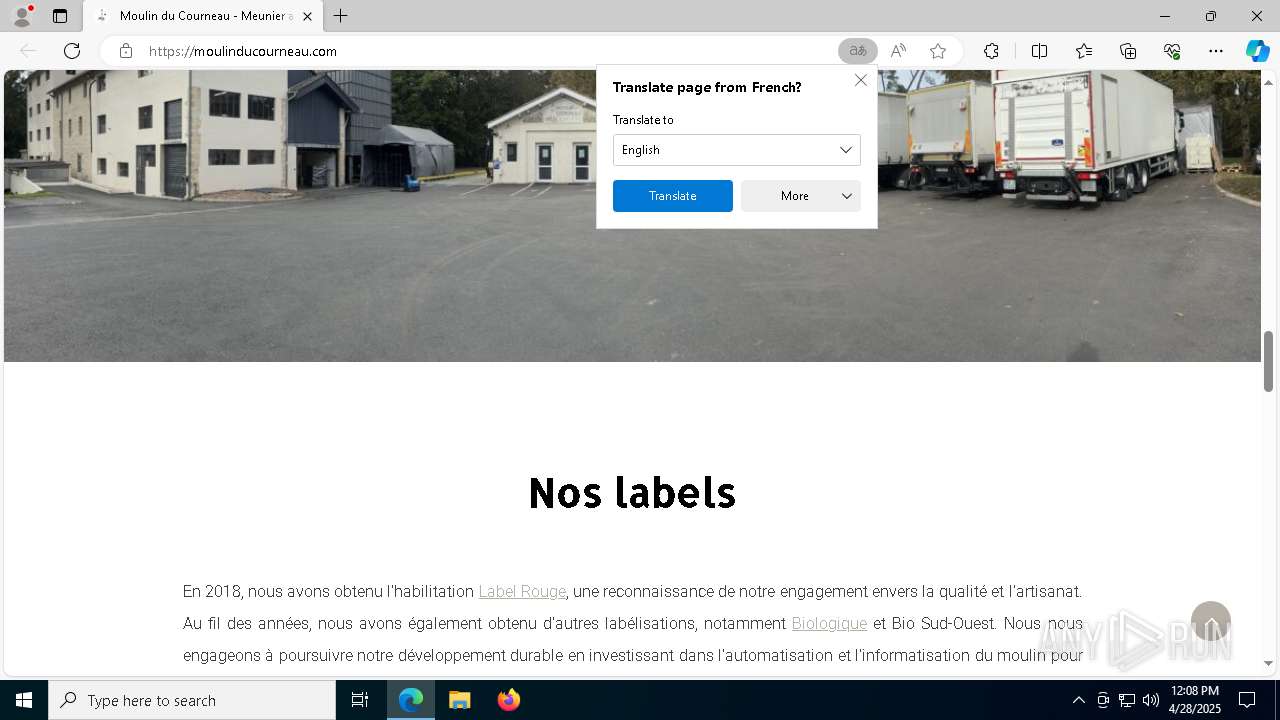
Task: Open network status tray icon
Action: (x=1127, y=700)
